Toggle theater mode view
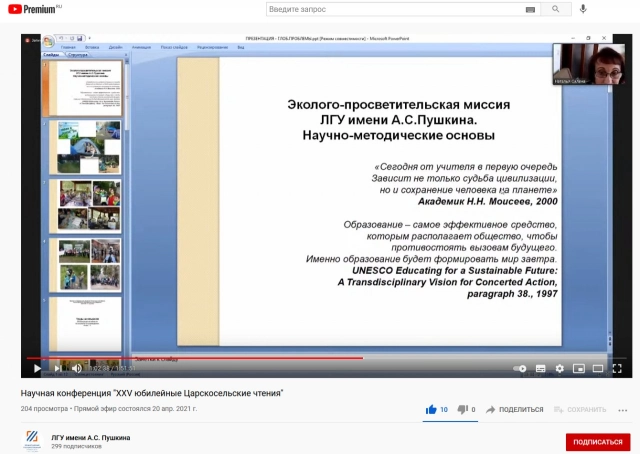The height and width of the screenshot is (454, 640). pyautogui.click(x=597, y=368)
